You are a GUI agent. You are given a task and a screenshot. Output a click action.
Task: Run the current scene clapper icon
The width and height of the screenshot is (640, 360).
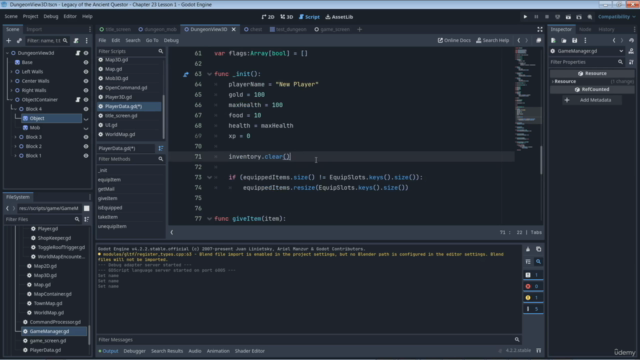tap(568, 17)
